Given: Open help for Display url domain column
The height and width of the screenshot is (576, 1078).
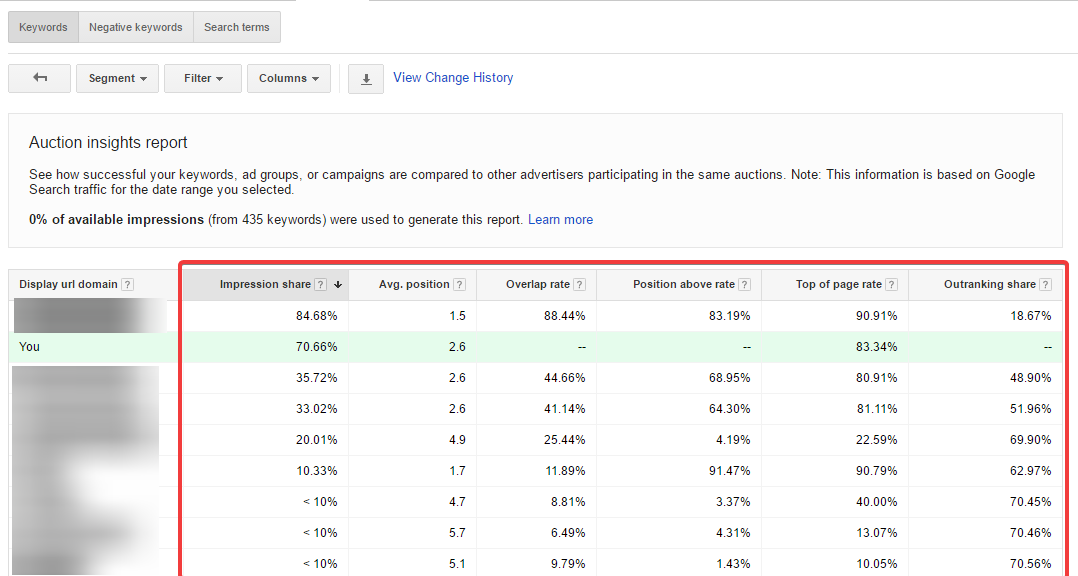Looking at the screenshot, I should point(127,284).
